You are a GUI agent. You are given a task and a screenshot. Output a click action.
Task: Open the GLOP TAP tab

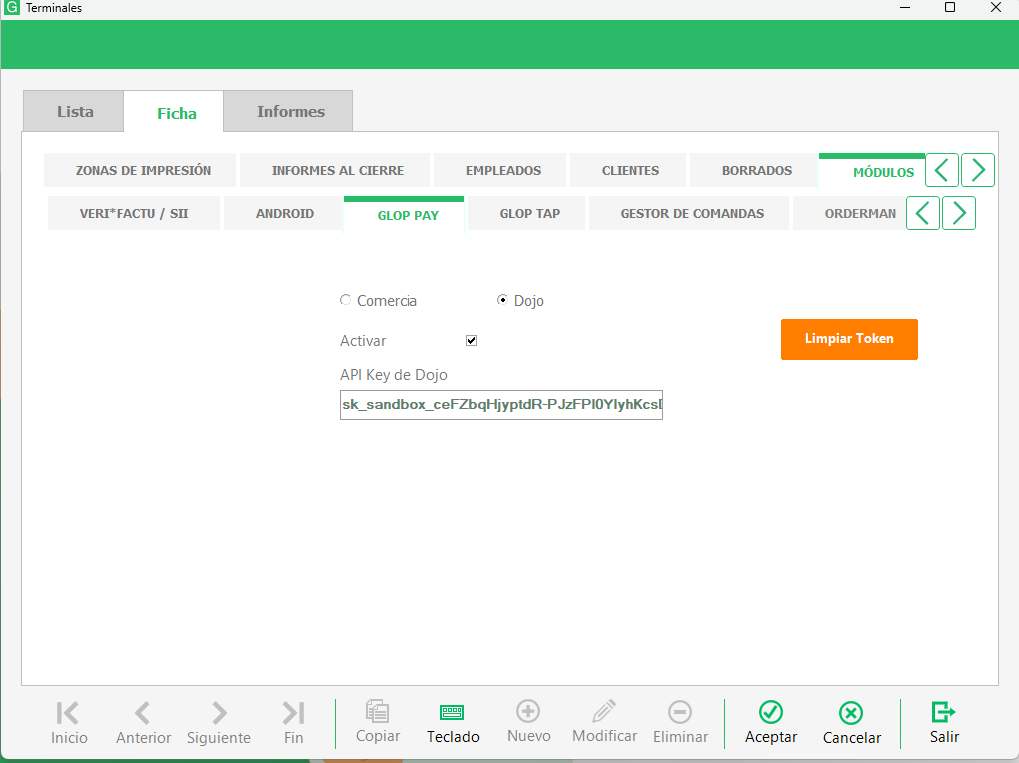pyautogui.click(x=527, y=213)
